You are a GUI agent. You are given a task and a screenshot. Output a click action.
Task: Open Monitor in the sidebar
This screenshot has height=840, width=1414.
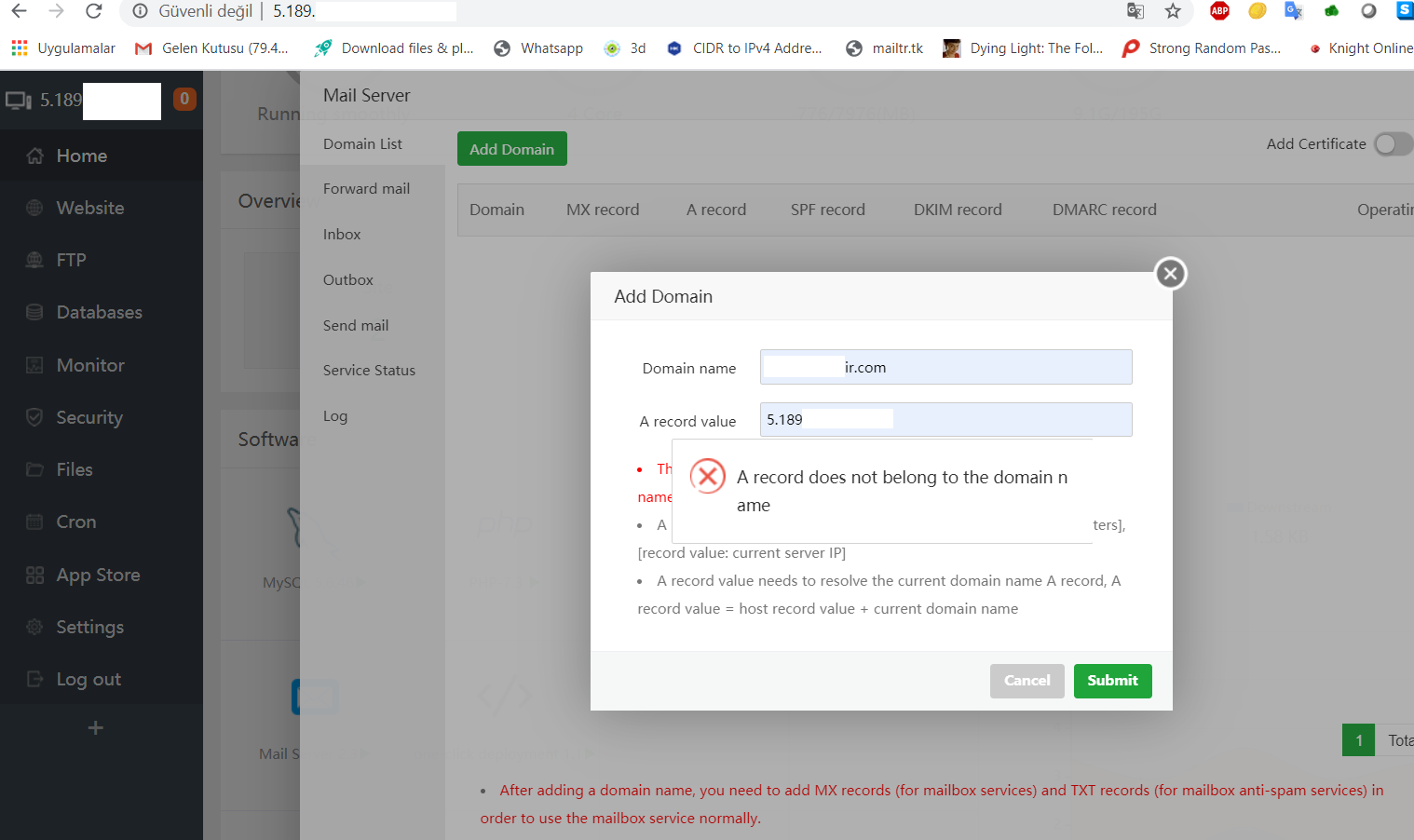tap(102, 365)
